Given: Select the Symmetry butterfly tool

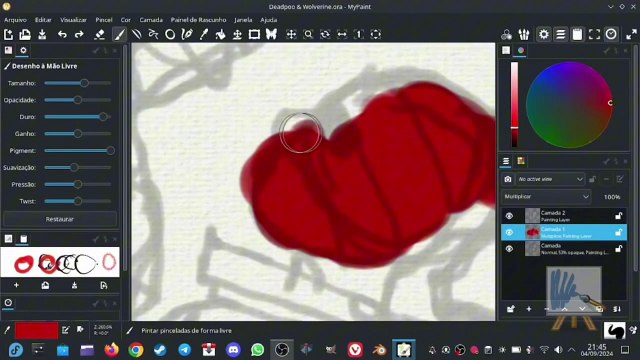Looking at the screenshot, I should 271,35.
